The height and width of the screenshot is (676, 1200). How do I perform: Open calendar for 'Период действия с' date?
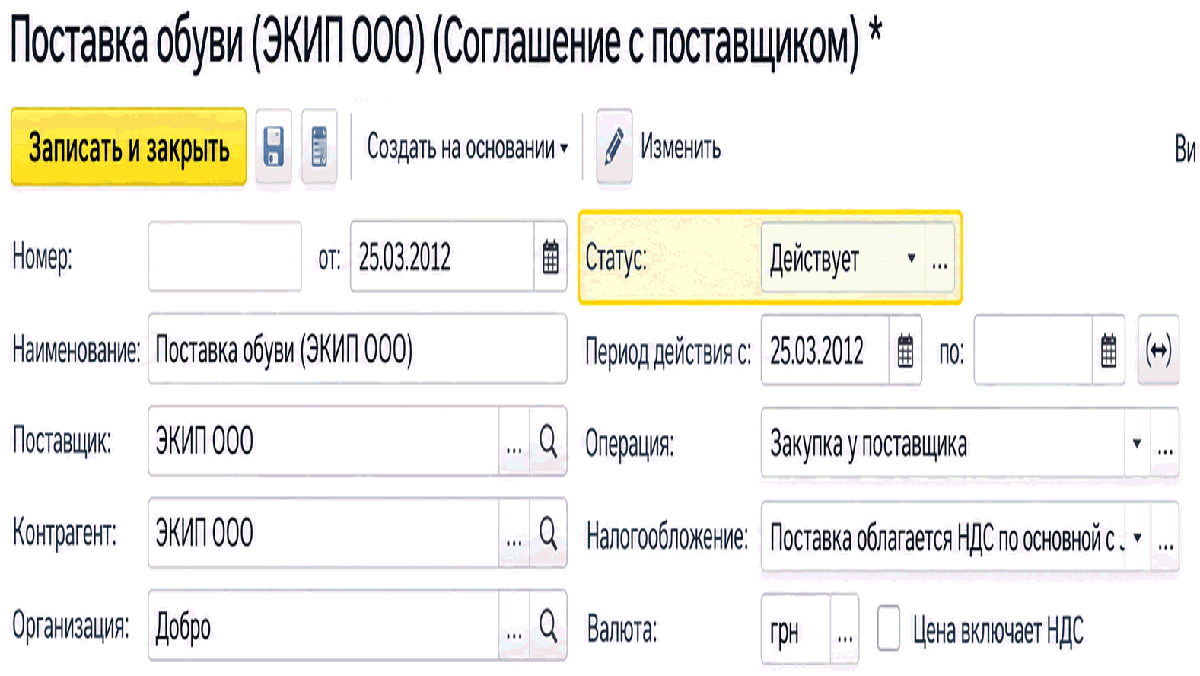click(x=905, y=351)
